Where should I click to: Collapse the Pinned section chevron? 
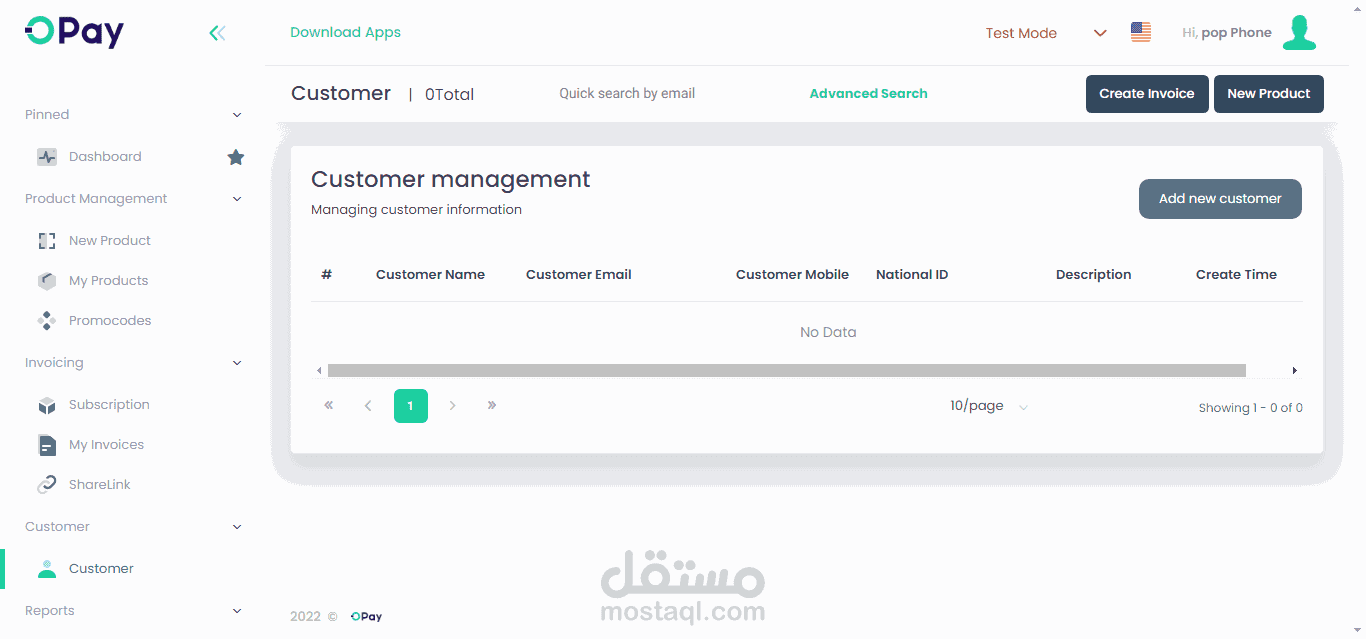[x=237, y=115]
